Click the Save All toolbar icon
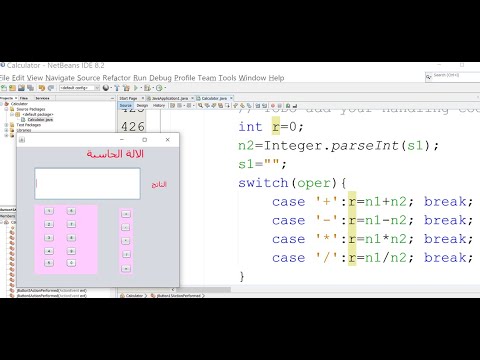 (30, 88)
